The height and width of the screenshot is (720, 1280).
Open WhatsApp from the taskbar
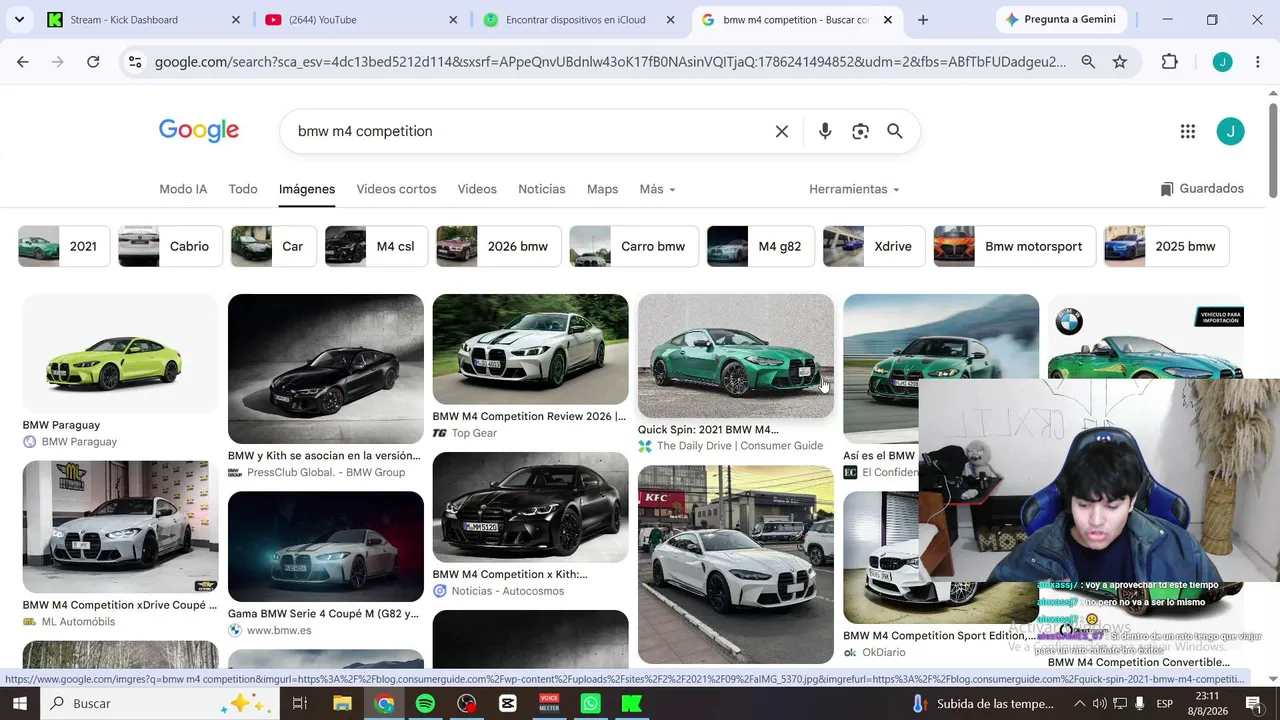[x=590, y=704]
